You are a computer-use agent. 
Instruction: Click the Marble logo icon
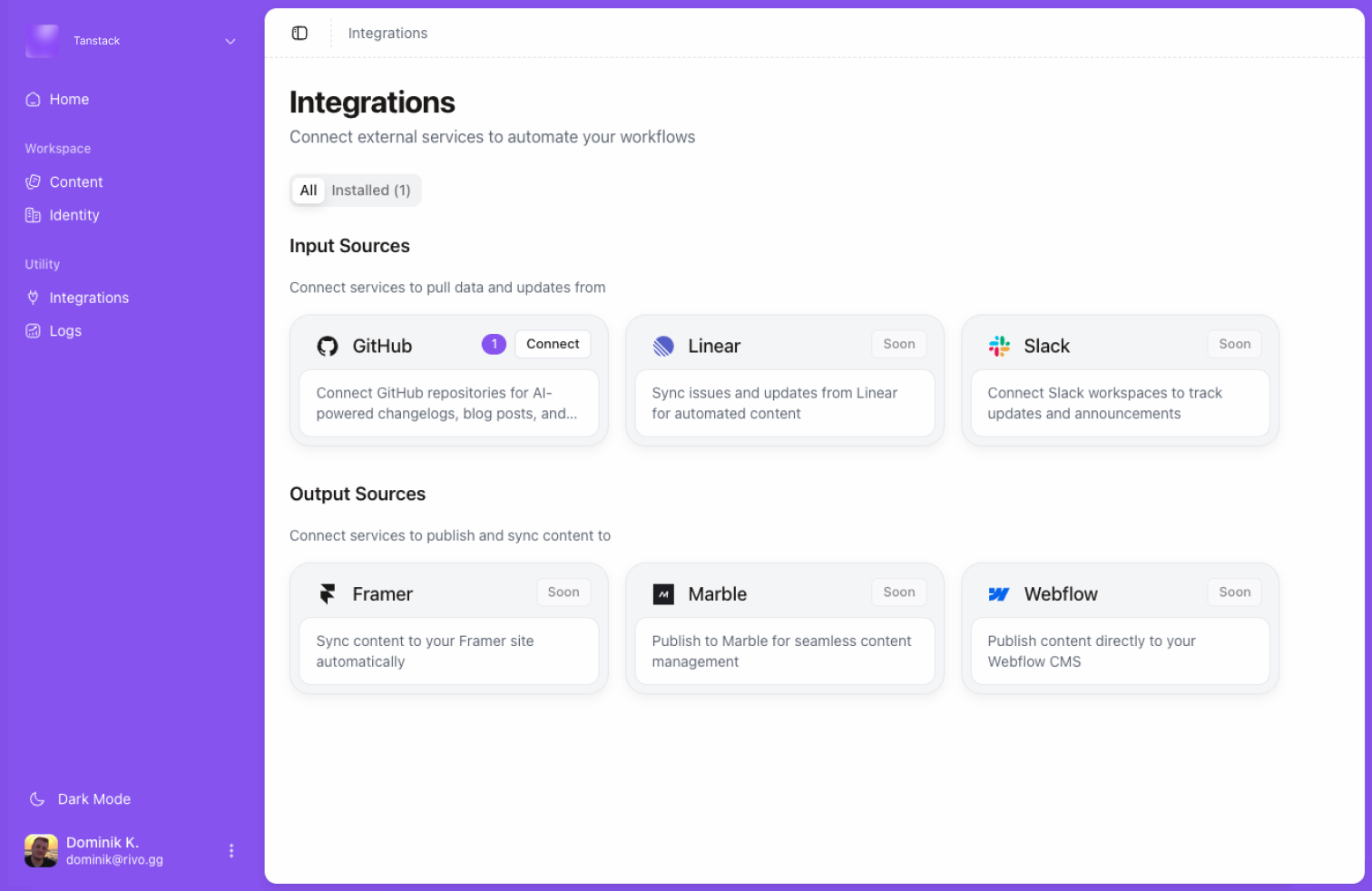pyautogui.click(x=663, y=594)
